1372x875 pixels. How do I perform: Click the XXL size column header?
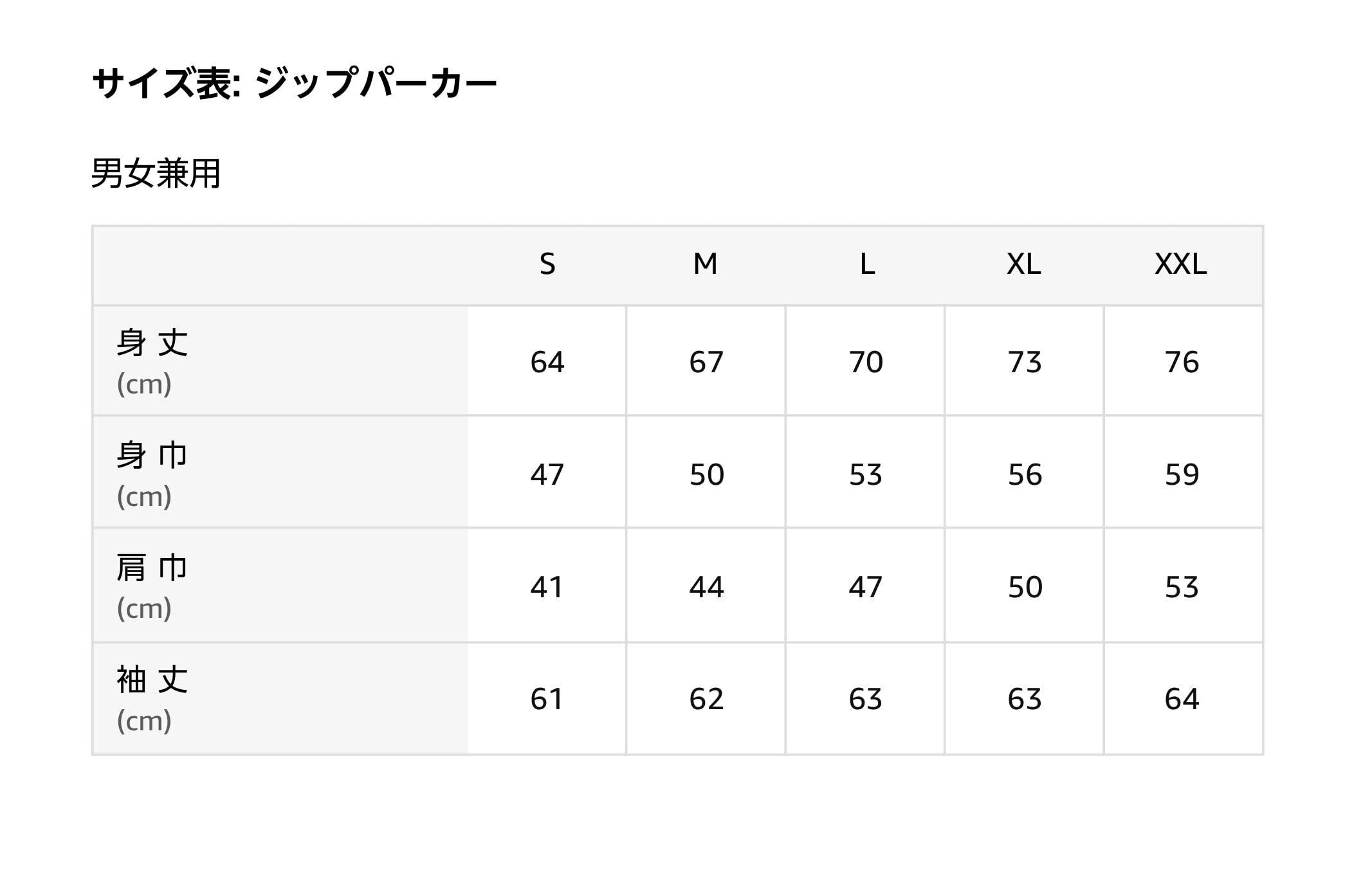1180,264
